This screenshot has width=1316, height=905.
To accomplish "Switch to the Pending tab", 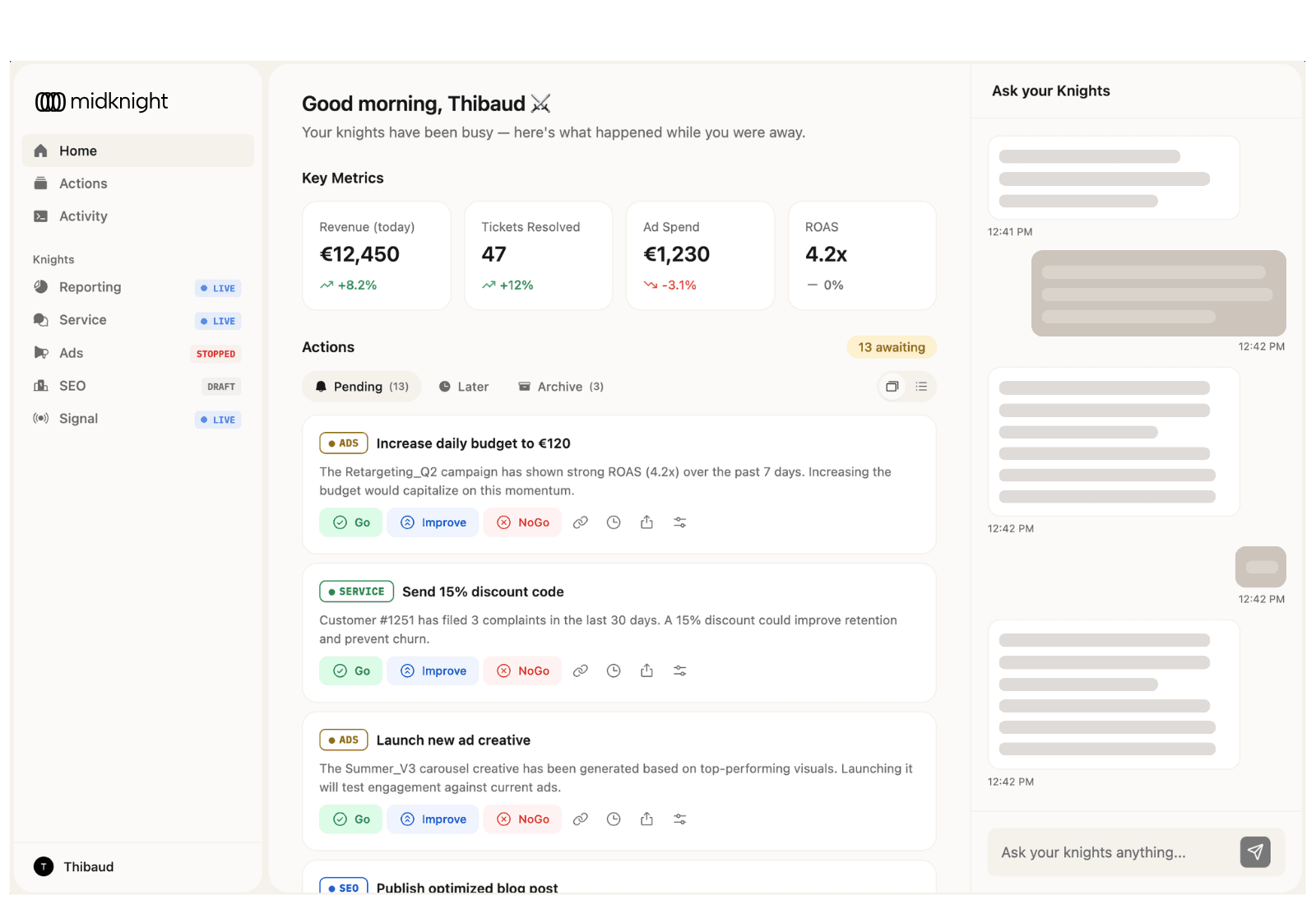I will (361, 386).
